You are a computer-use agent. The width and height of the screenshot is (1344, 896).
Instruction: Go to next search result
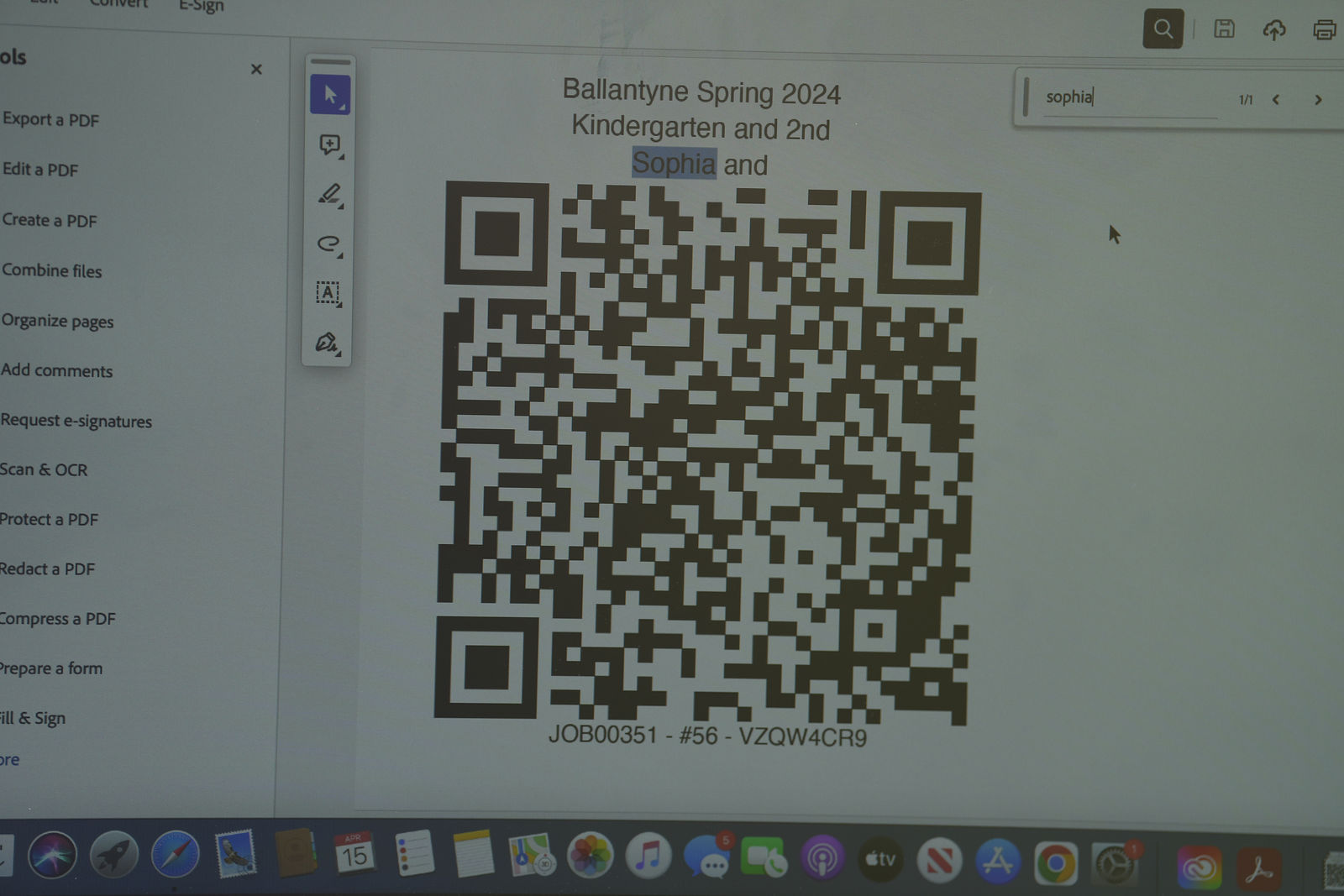tap(1318, 100)
